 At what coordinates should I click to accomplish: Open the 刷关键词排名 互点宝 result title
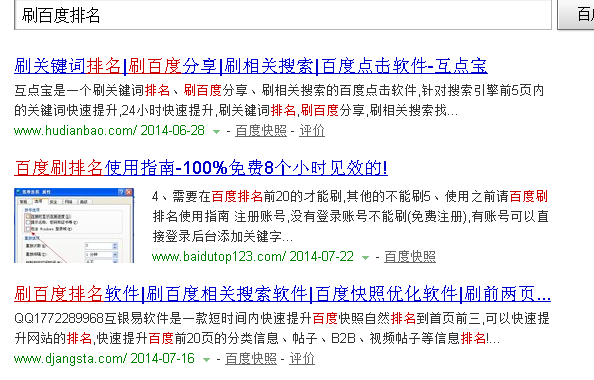(x=251, y=66)
